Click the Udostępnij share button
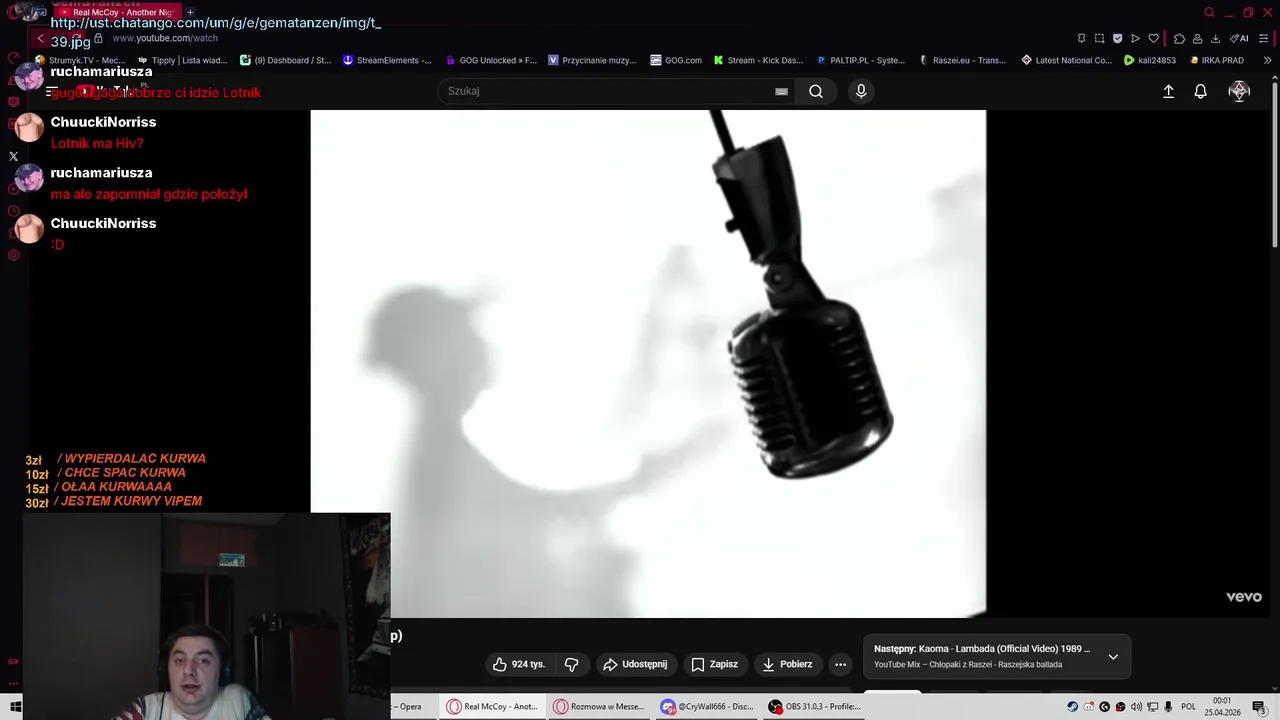Image resolution: width=1280 pixels, height=720 pixels. [x=635, y=664]
